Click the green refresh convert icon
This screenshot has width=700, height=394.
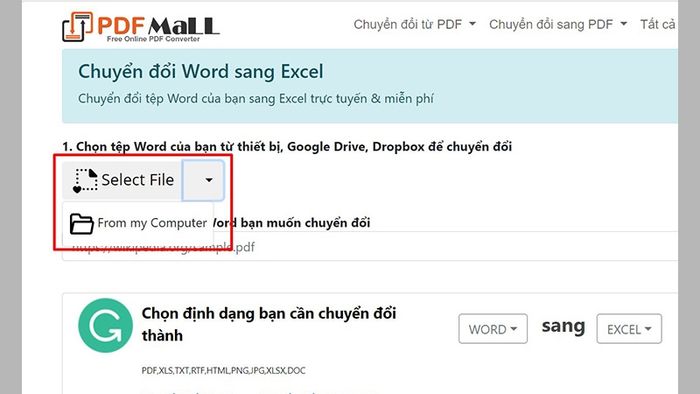point(105,325)
